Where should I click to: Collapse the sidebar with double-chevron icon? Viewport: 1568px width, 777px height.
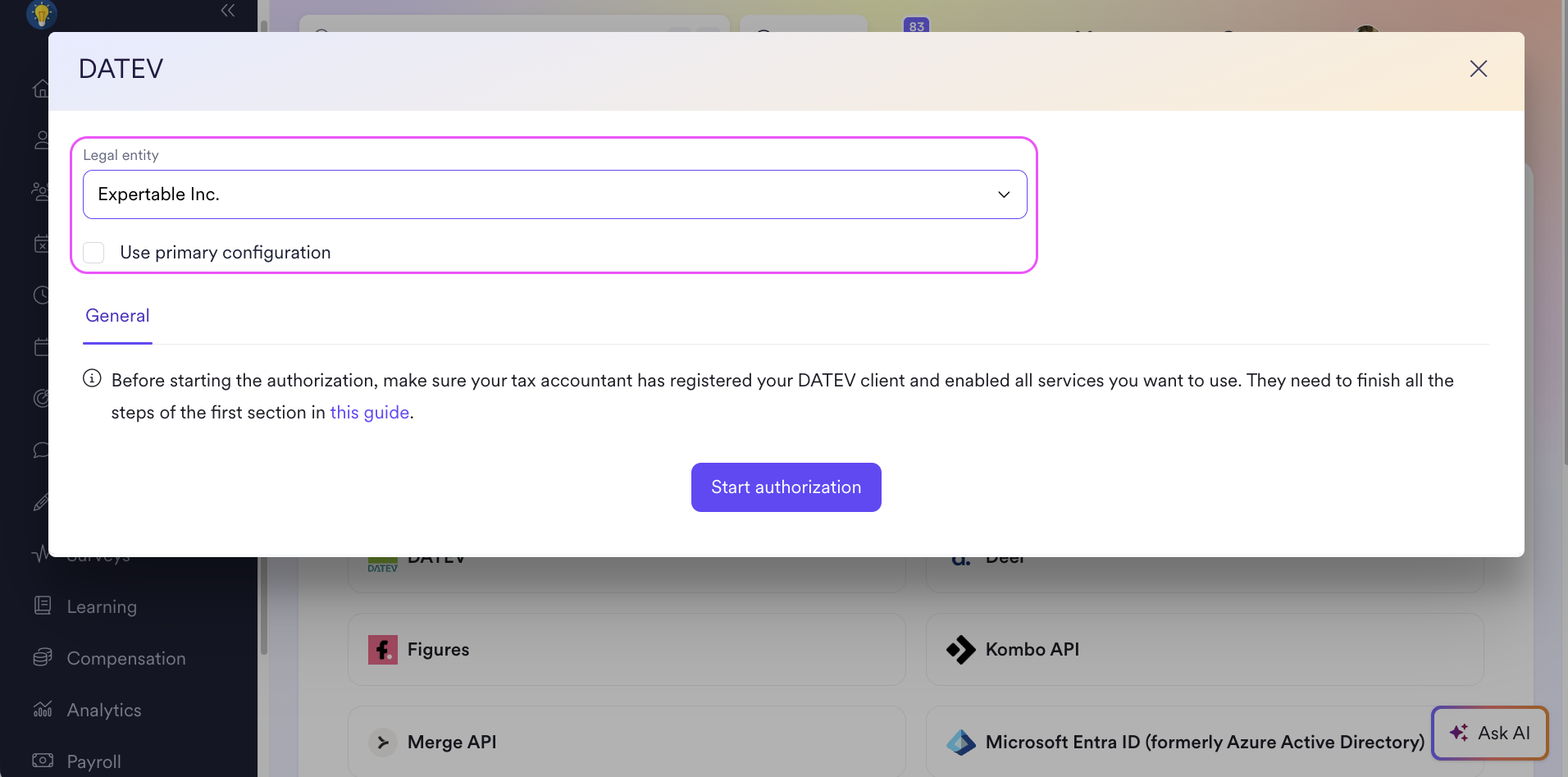(228, 11)
